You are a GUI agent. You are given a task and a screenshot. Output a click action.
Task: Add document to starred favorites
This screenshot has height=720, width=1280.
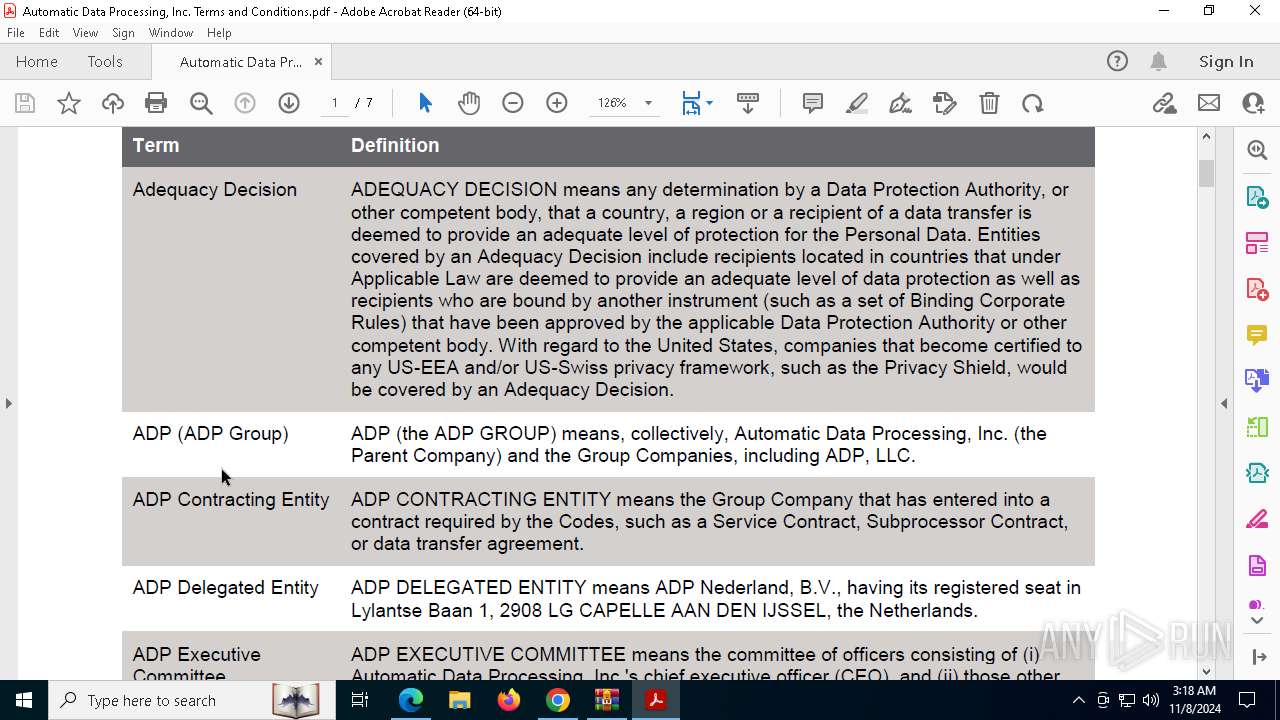(x=69, y=103)
